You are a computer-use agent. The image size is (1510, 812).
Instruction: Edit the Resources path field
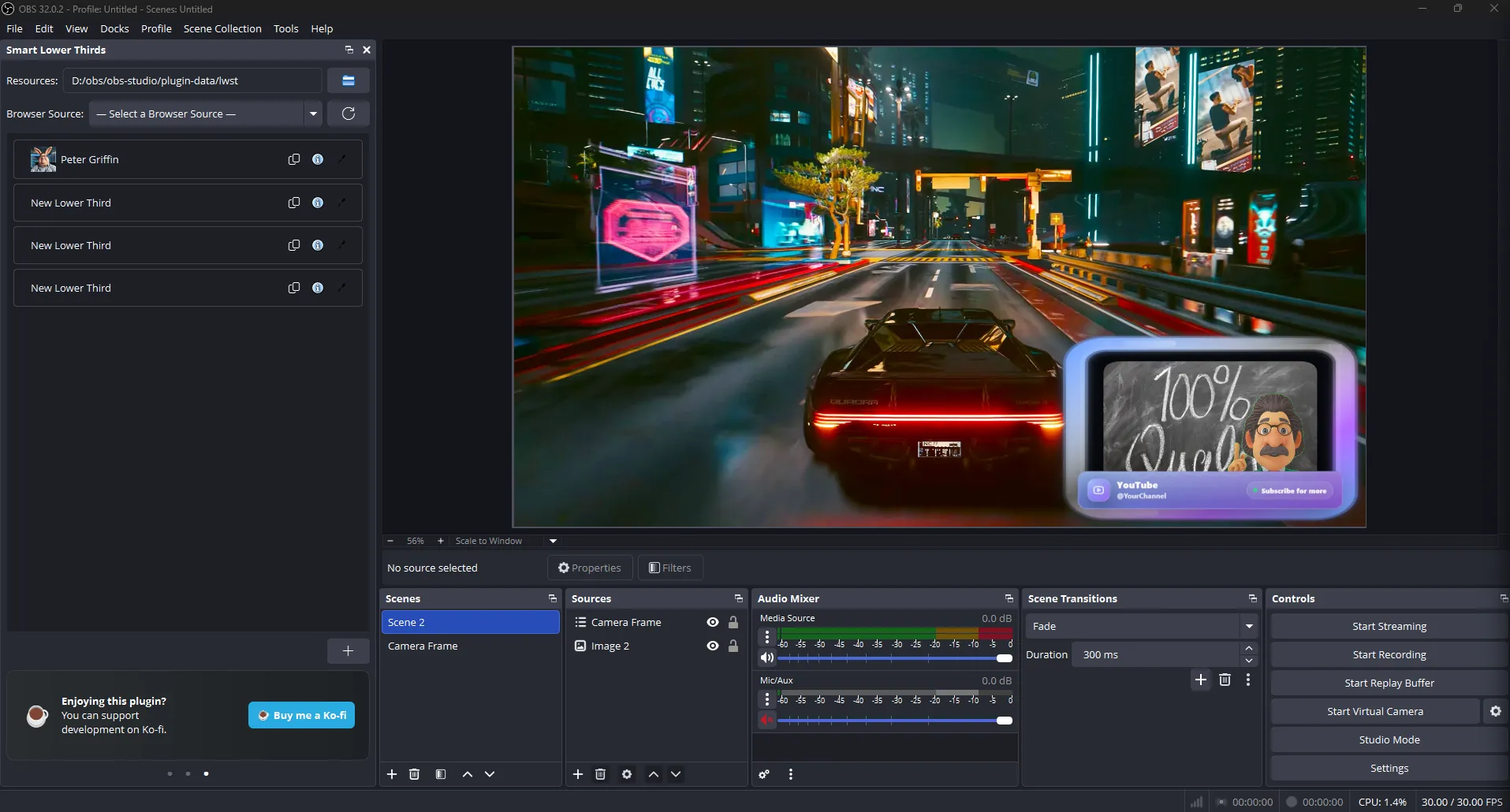[x=192, y=80]
